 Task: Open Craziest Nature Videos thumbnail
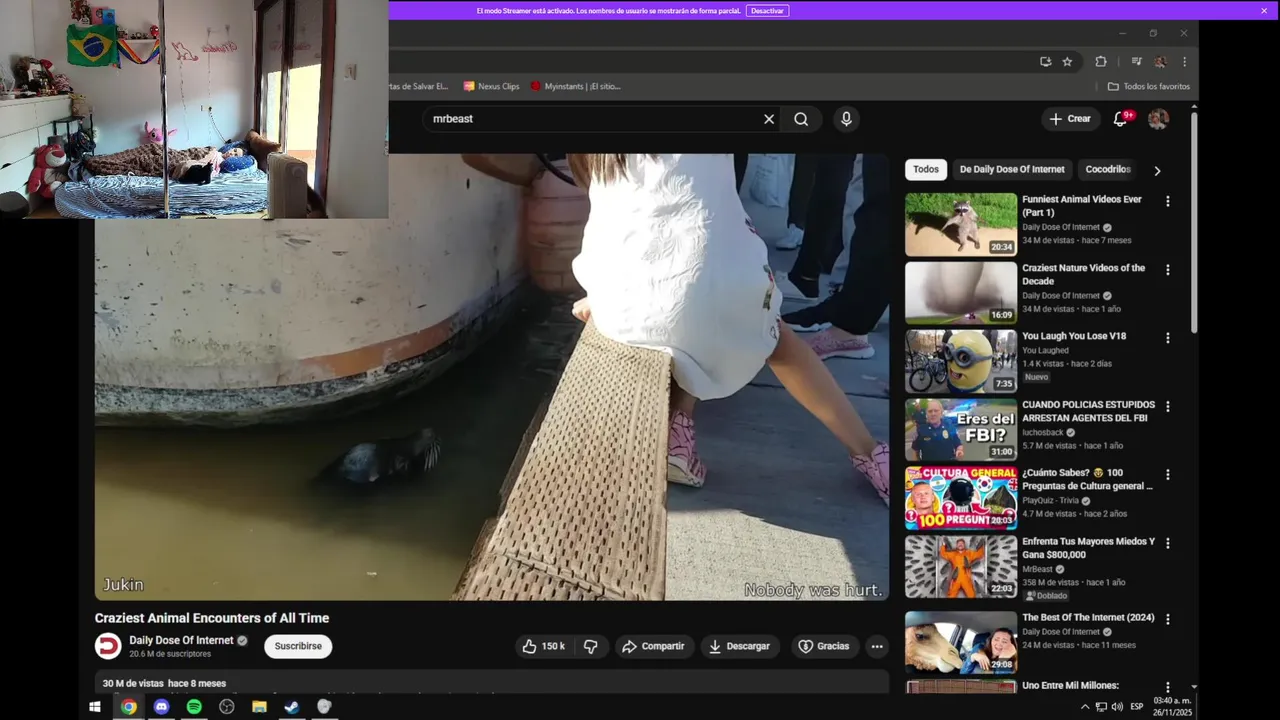pyautogui.click(x=961, y=293)
